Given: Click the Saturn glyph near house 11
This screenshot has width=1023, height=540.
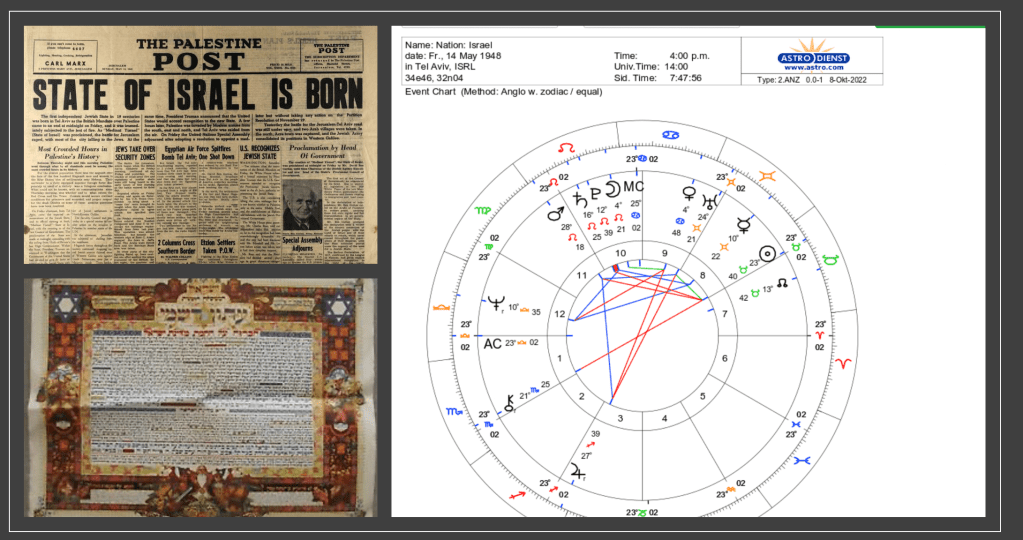Looking at the screenshot, I should 579,196.
